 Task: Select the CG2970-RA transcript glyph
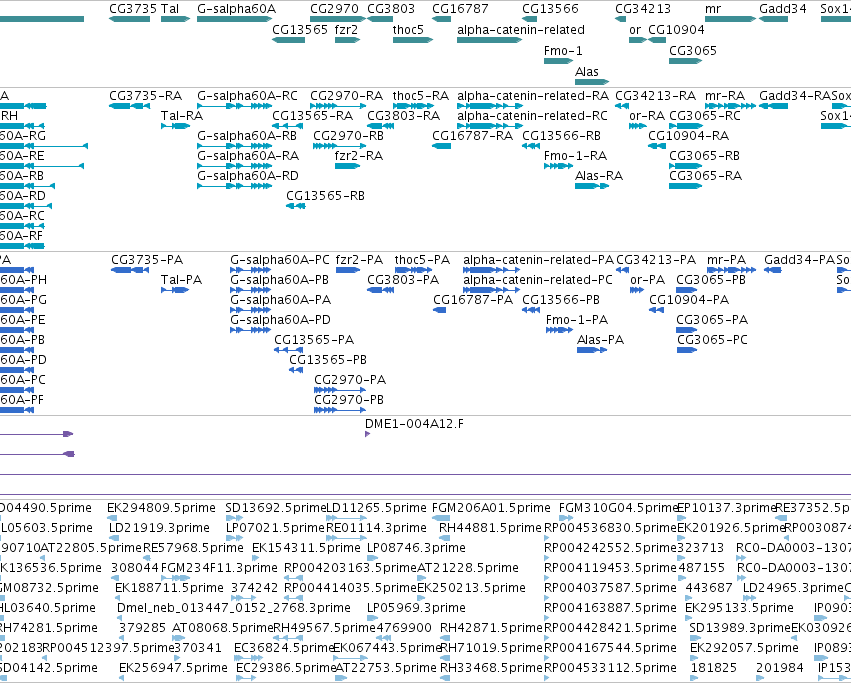coord(338,106)
